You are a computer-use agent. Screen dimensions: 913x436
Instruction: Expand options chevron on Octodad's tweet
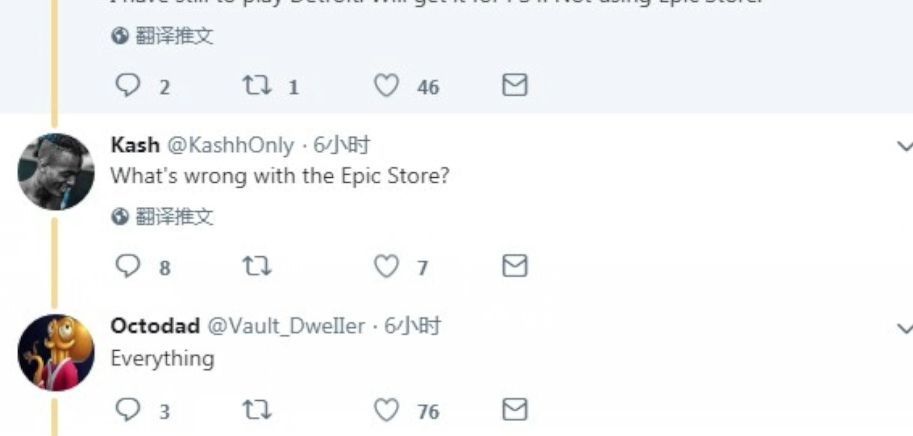click(x=904, y=328)
